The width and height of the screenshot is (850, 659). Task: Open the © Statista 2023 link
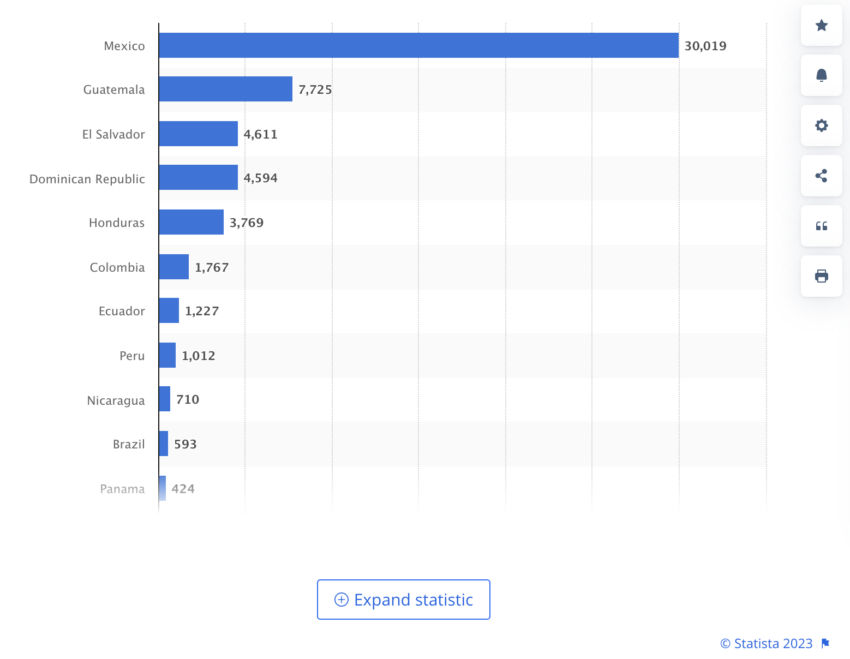pyautogui.click(x=766, y=643)
